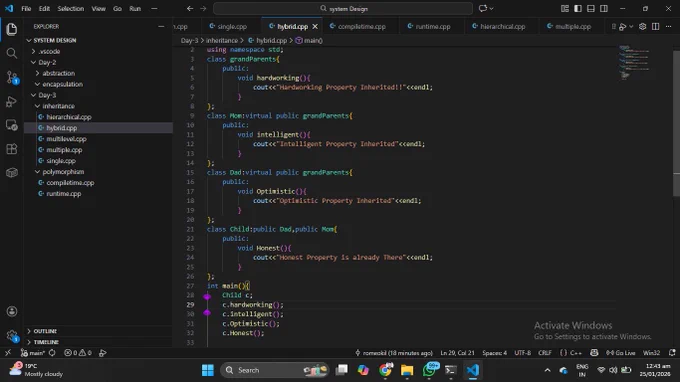Expand the OUTLINE section
The width and height of the screenshot is (680, 382).
tap(45, 331)
